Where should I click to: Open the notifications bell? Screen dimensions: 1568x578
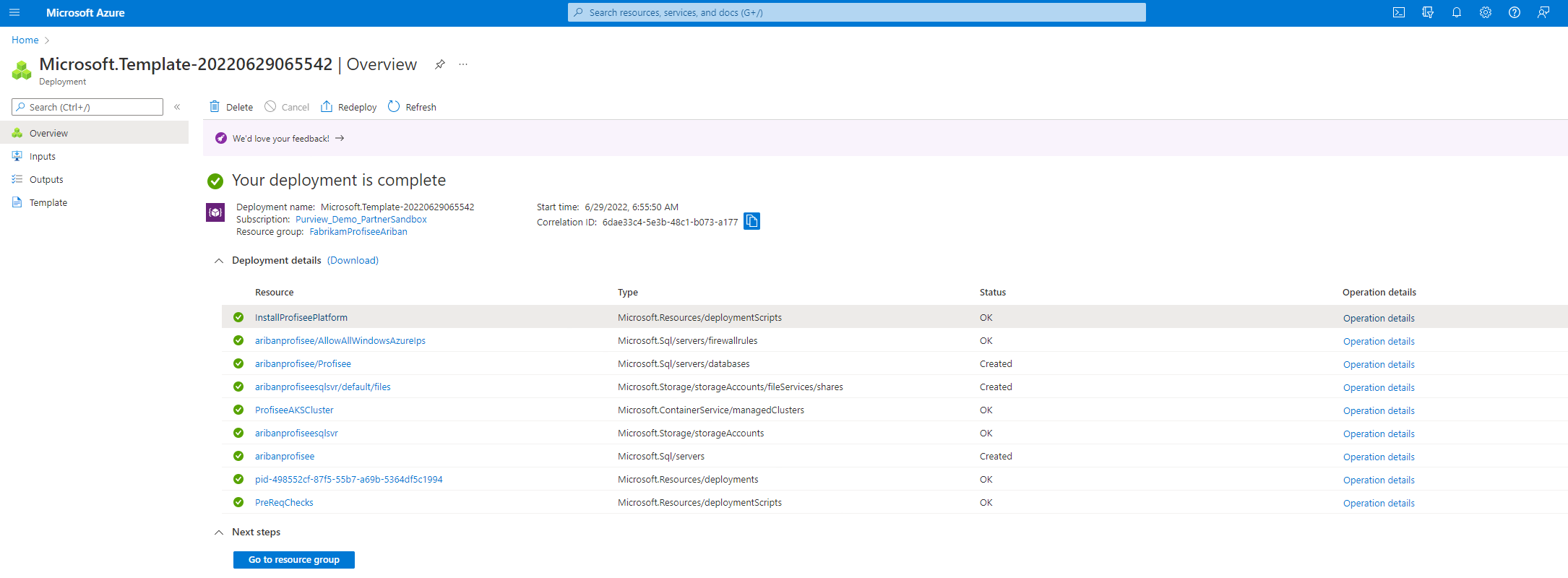coord(1457,12)
